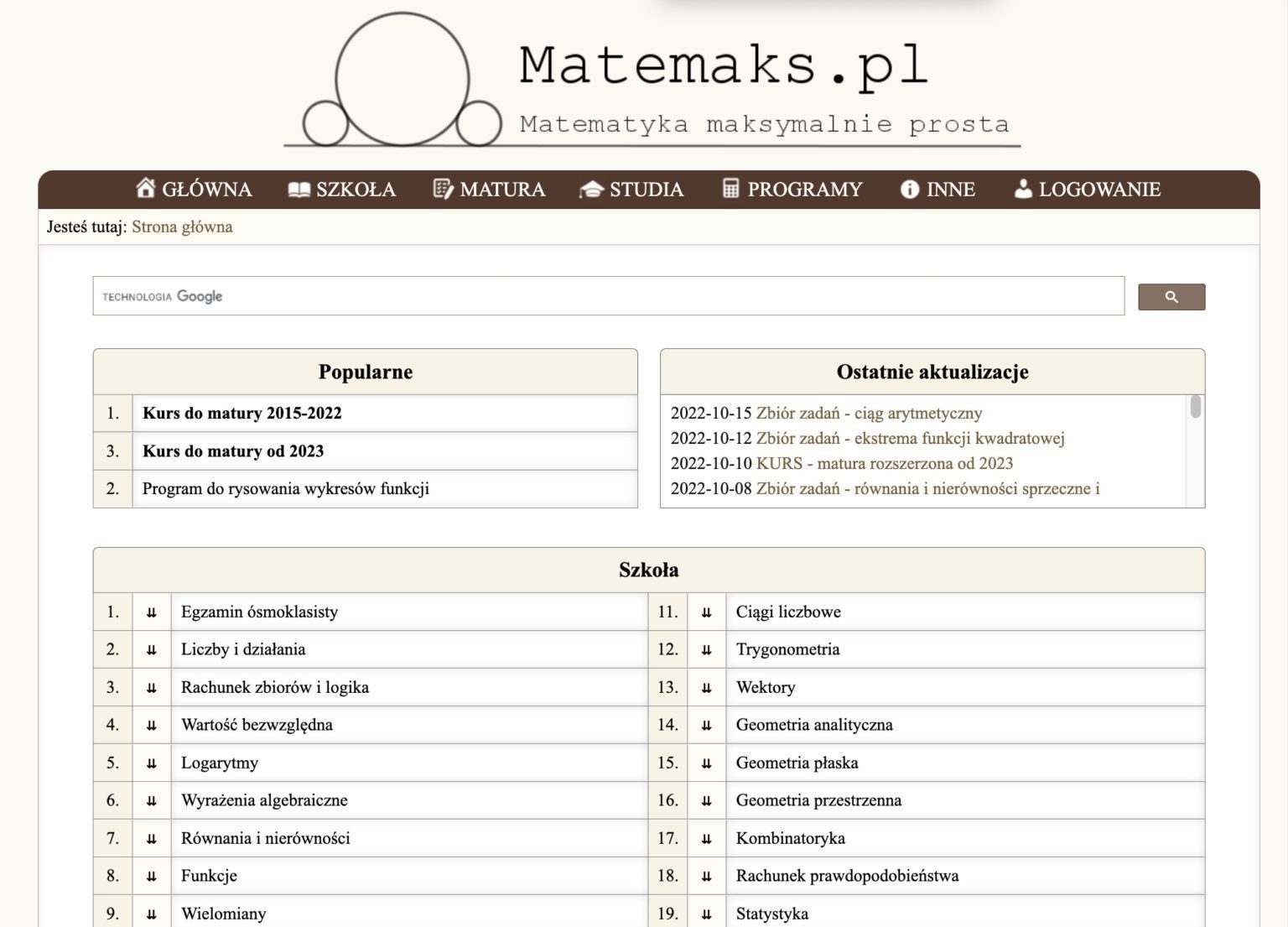
Task: Click the Matemaks.pl circles logo
Action: click(x=402, y=81)
